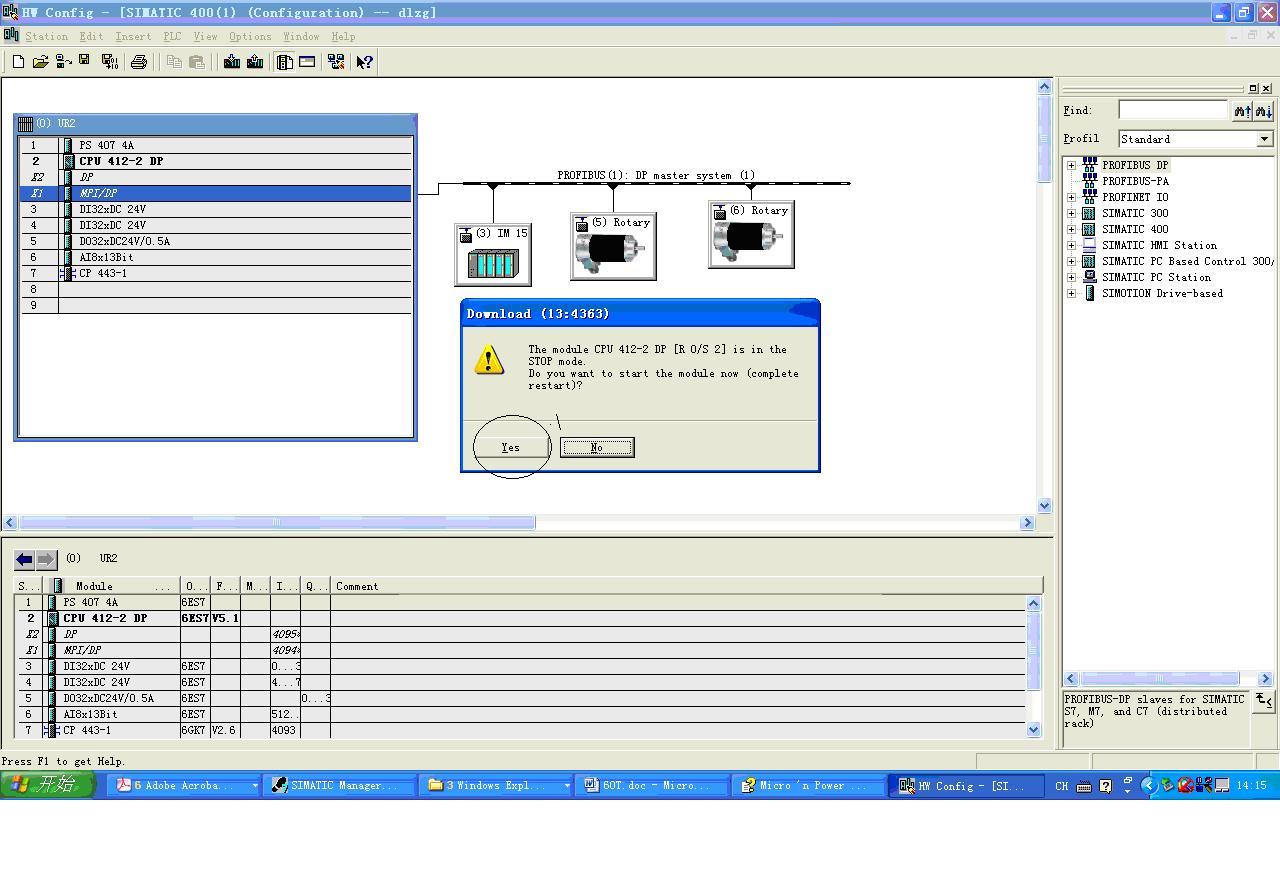Open the Insert menu

click(133, 36)
